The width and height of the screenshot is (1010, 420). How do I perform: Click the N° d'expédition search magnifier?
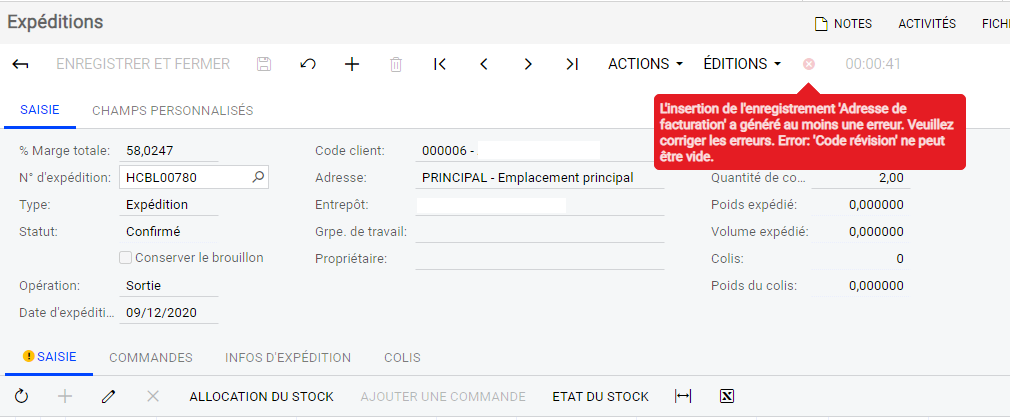tap(258, 177)
